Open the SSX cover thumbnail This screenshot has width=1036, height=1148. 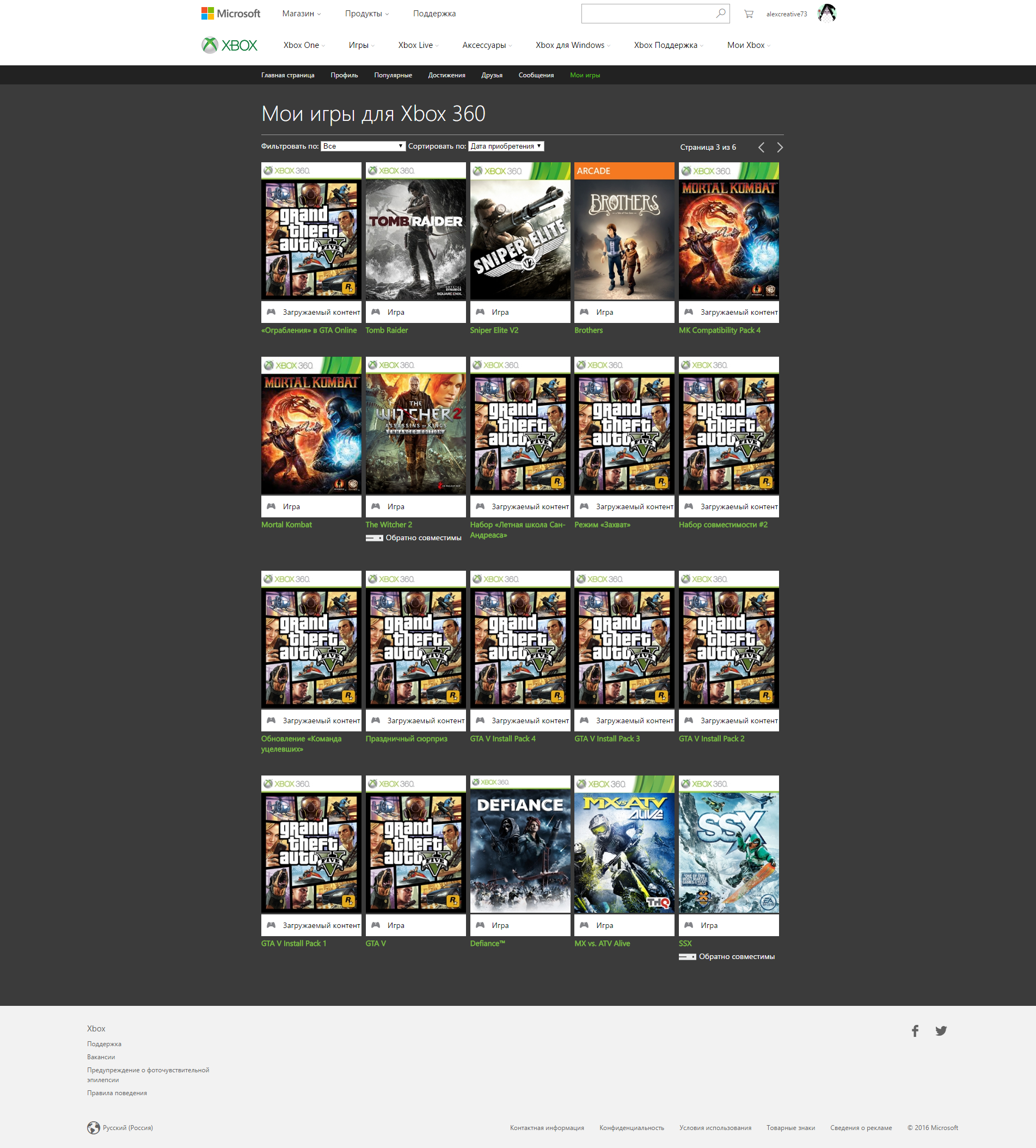pyautogui.click(x=728, y=845)
